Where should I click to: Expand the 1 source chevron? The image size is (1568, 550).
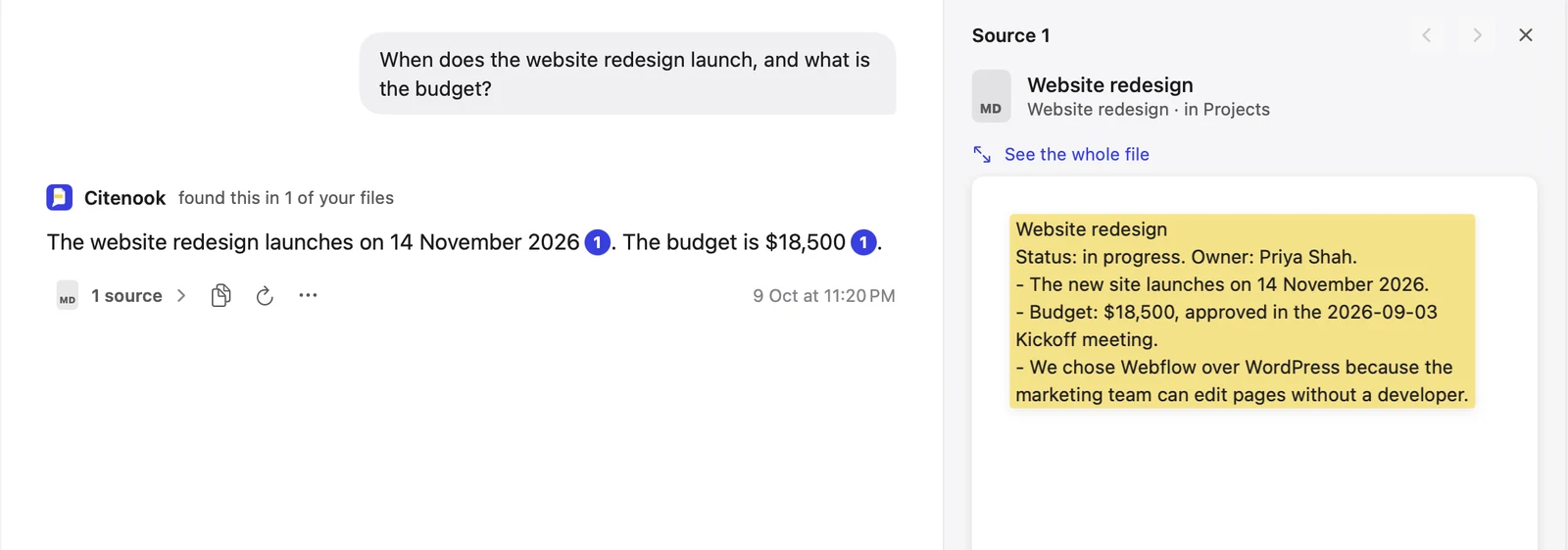click(181, 295)
